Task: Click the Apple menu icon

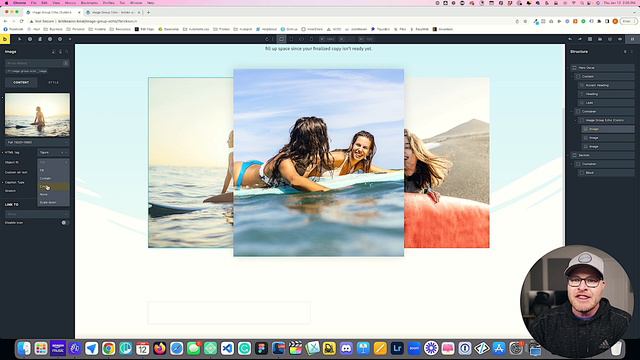Action: point(6,3)
